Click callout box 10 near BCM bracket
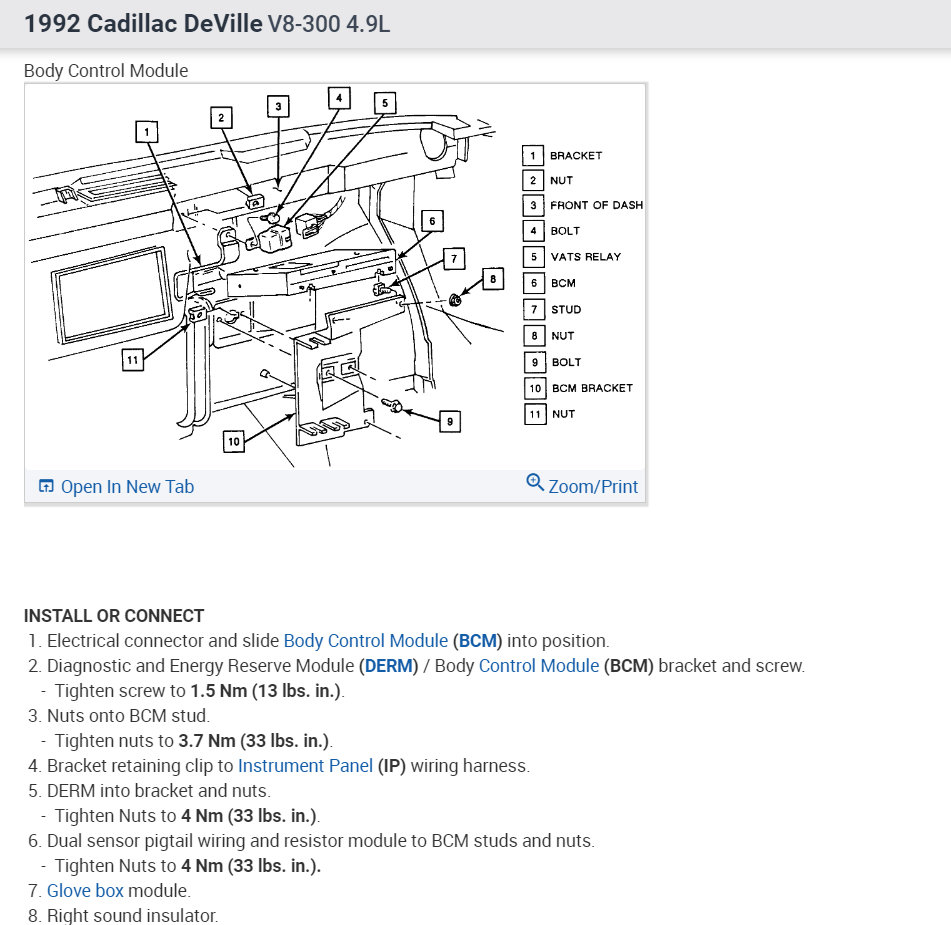Screen dimensions: 951x925 [234, 442]
